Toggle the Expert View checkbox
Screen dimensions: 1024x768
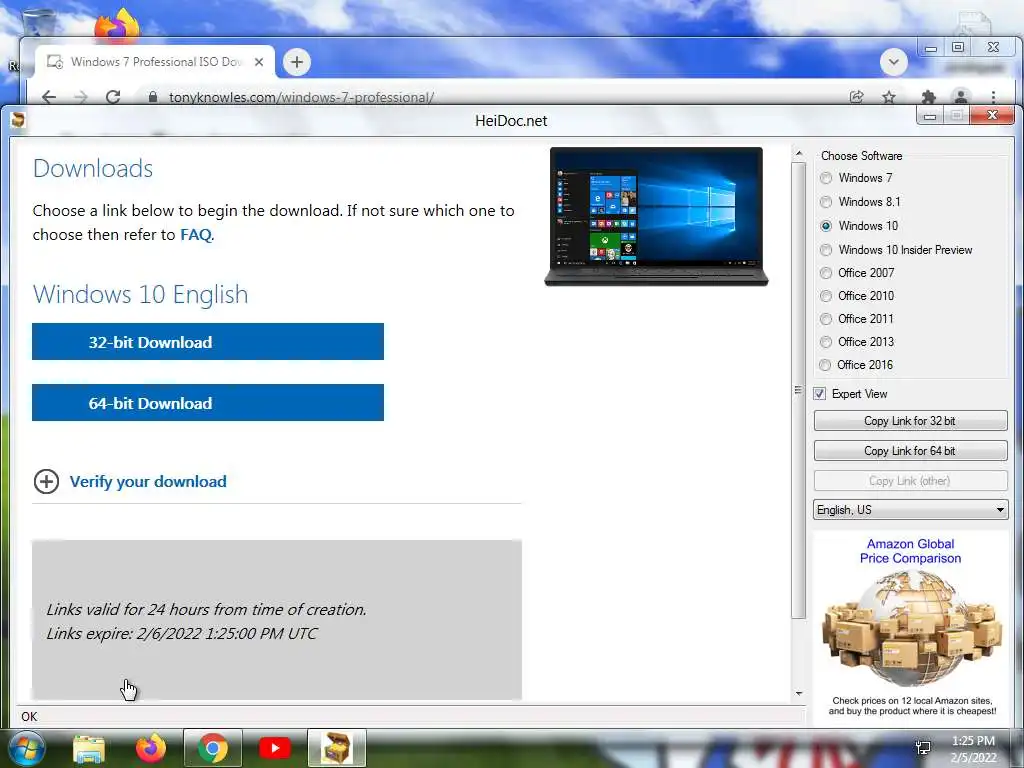[x=820, y=394]
